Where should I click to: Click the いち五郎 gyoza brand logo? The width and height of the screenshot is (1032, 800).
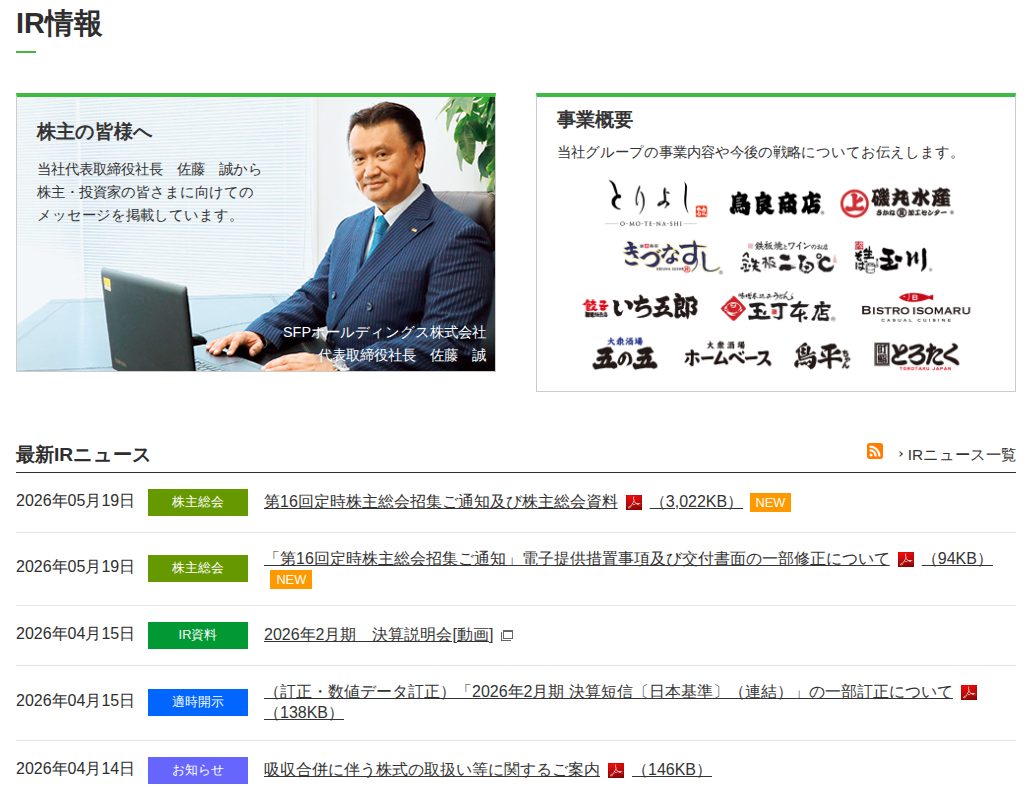tap(640, 308)
